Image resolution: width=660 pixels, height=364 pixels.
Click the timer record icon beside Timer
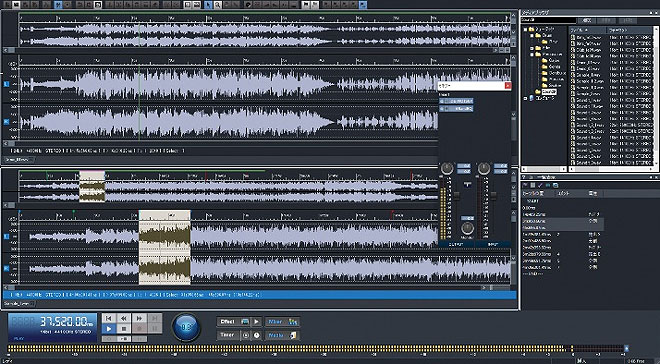coord(246,335)
